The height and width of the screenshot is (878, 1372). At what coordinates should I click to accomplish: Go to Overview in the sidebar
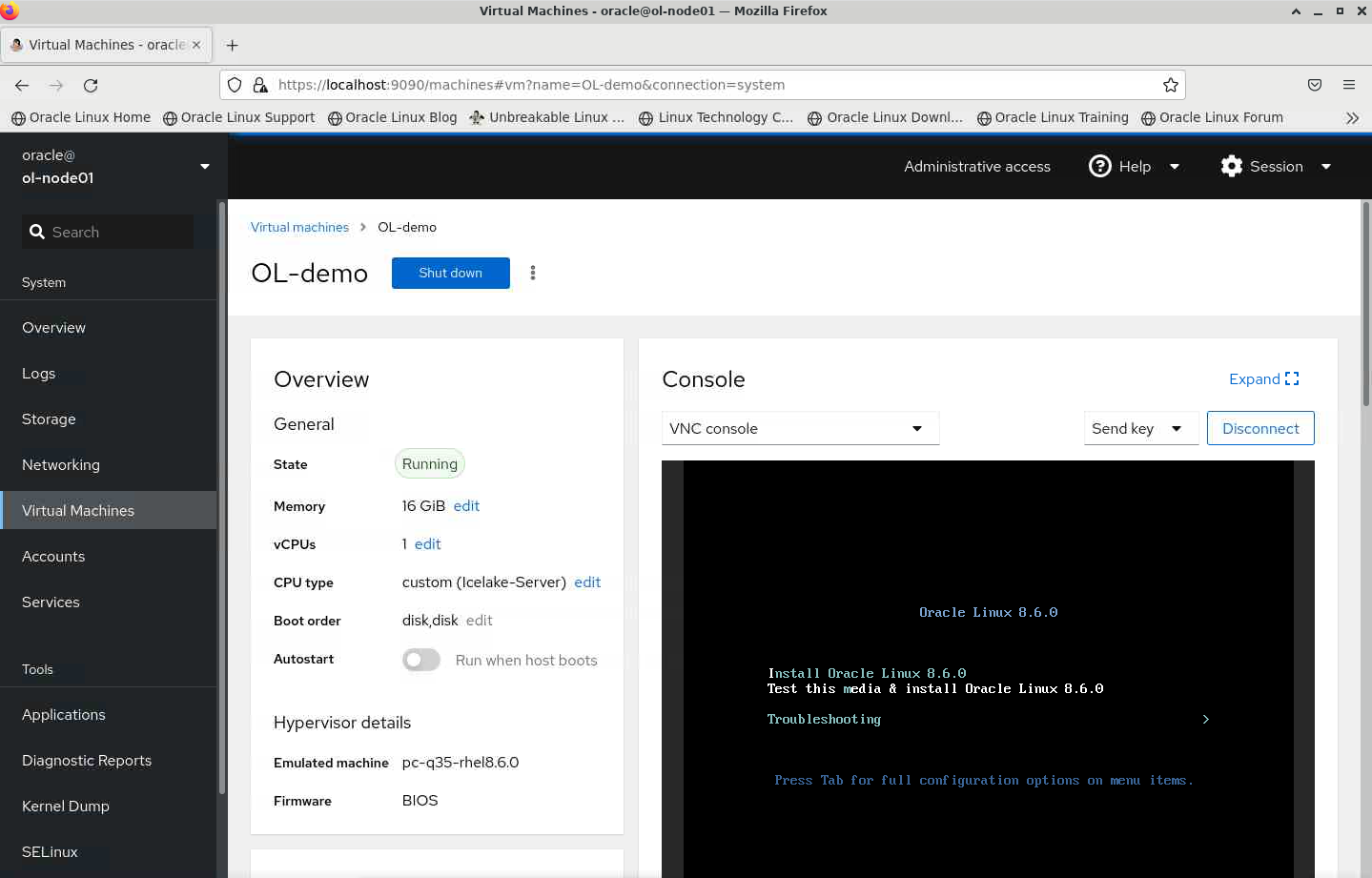[109, 327]
